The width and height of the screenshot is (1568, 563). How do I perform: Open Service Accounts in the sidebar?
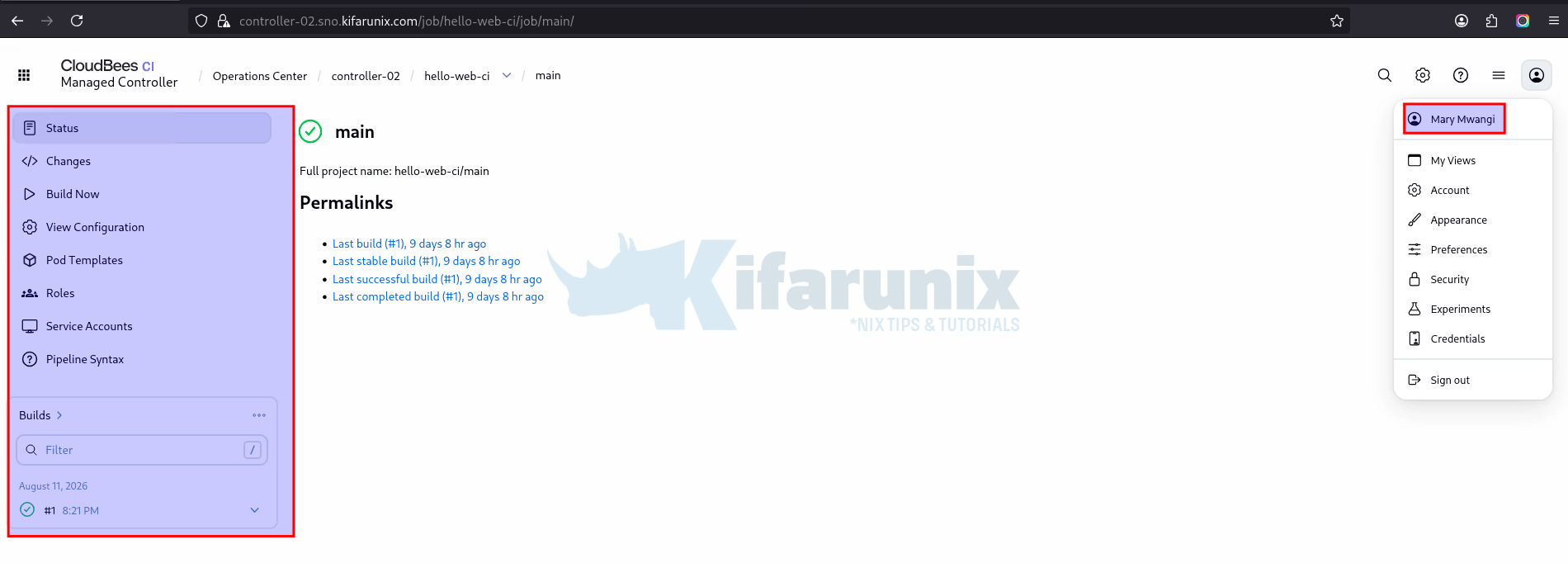pyautogui.click(x=142, y=326)
